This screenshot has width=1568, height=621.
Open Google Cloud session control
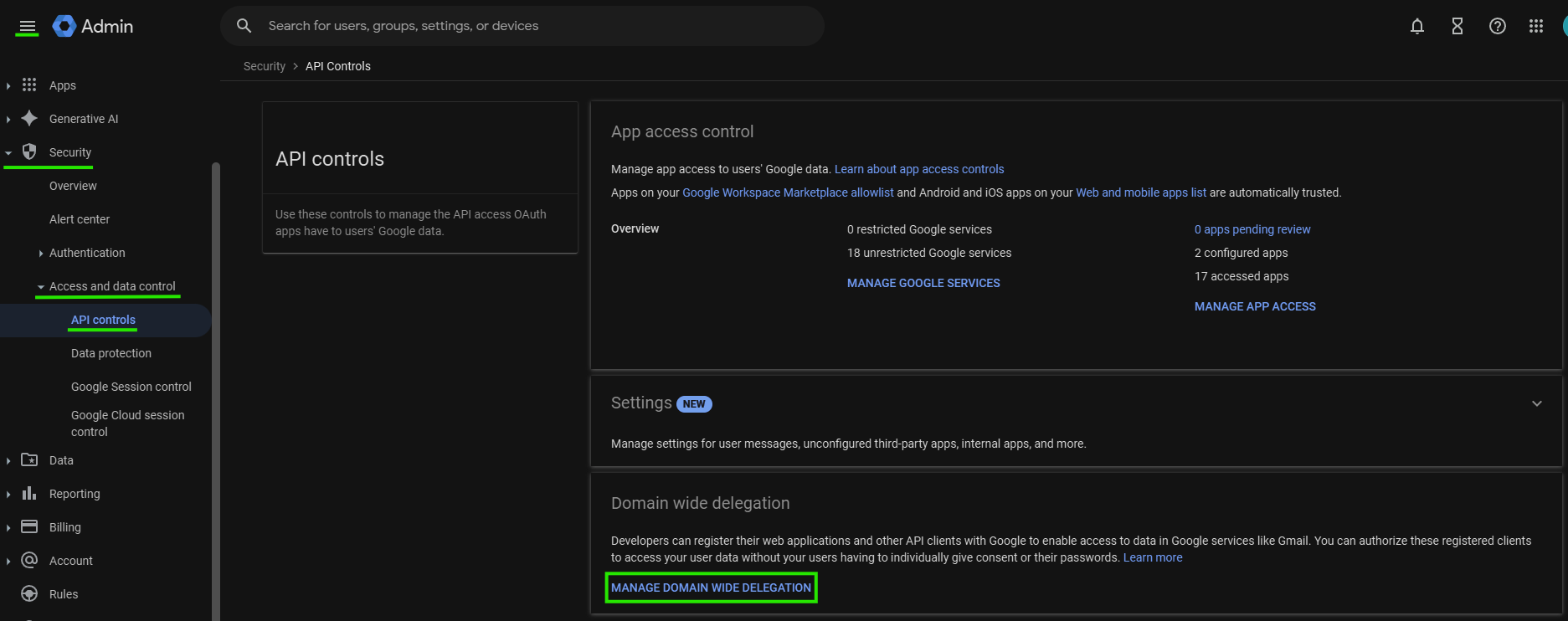128,423
